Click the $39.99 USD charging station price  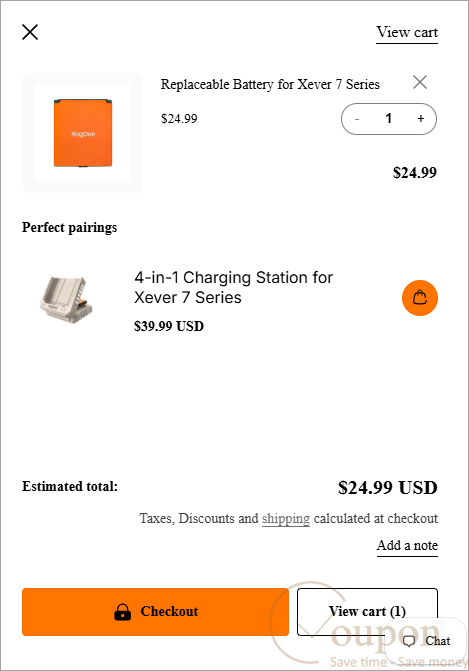(x=169, y=326)
